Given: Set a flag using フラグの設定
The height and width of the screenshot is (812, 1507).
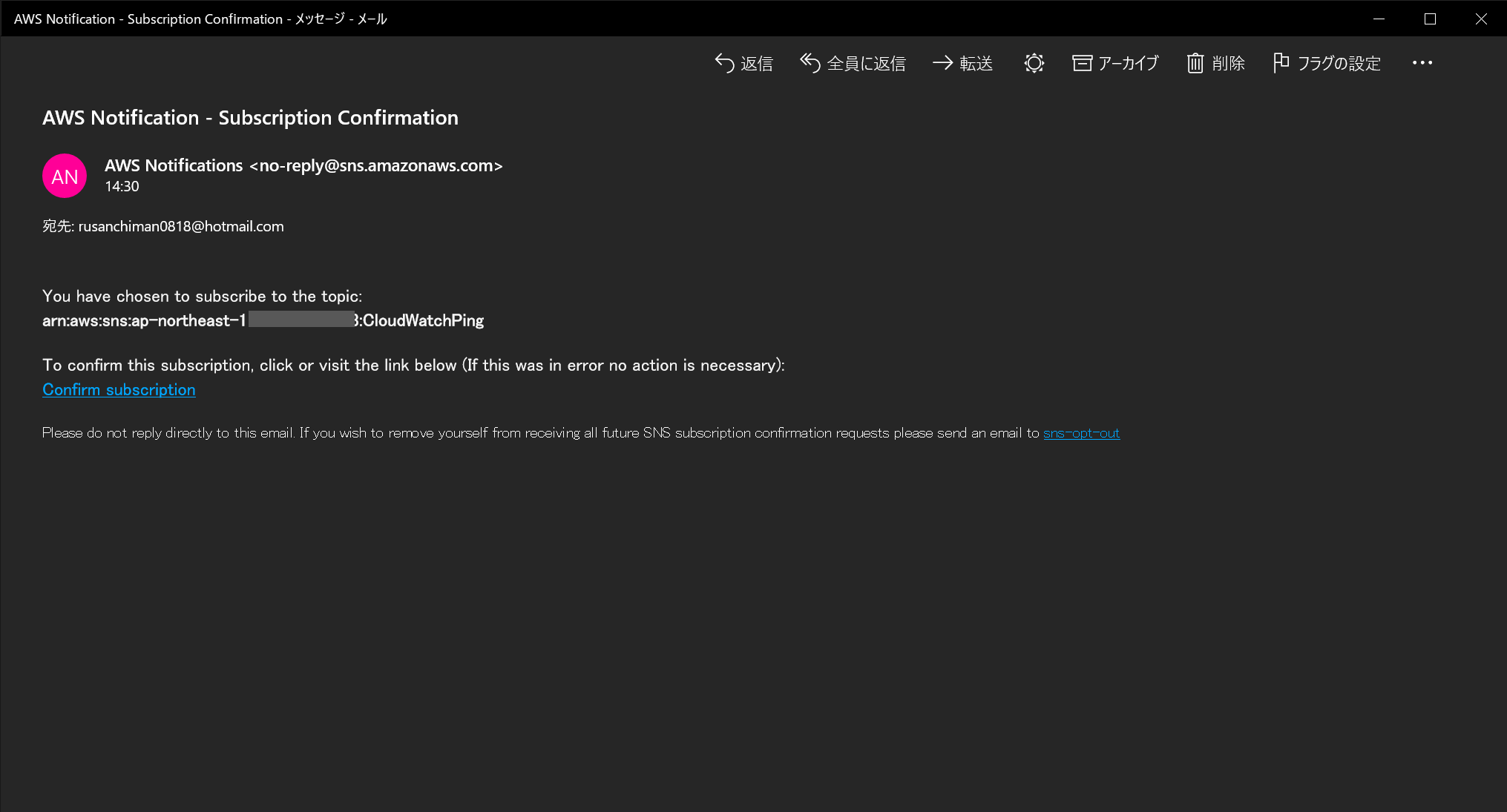Looking at the screenshot, I should pyautogui.click(x=1327, y=63).
